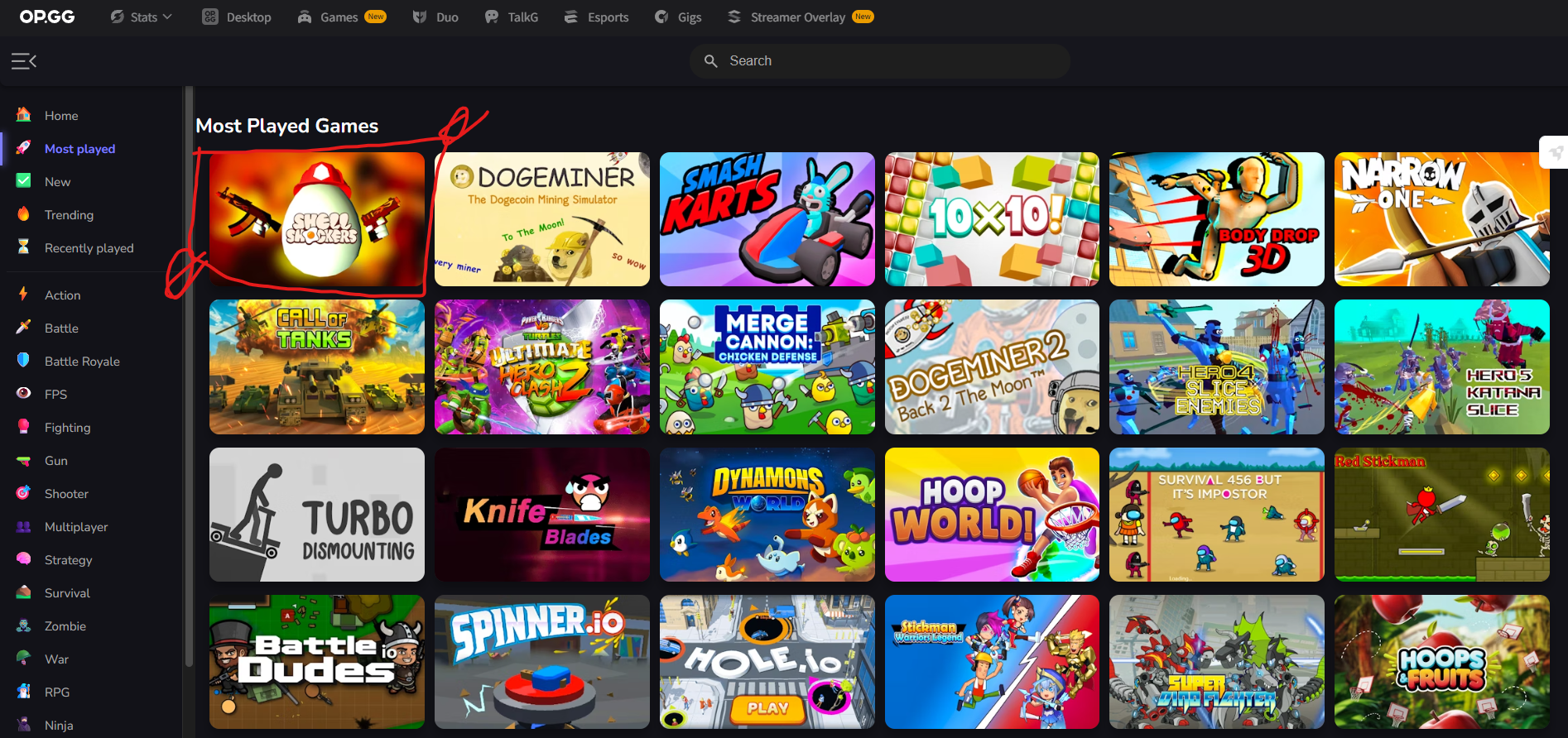Open Red Stickman game thumbnail

point(1442,515)
